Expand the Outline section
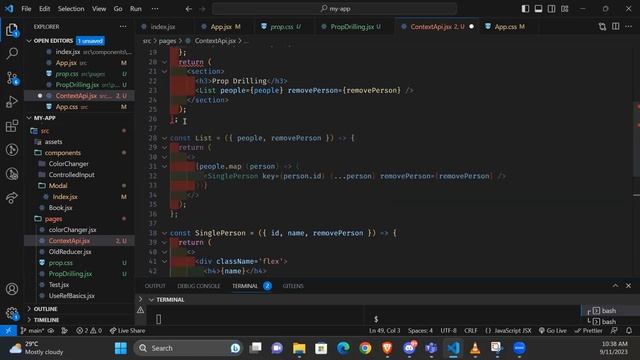This screenshot has width=640, height=360. (29, 309)
